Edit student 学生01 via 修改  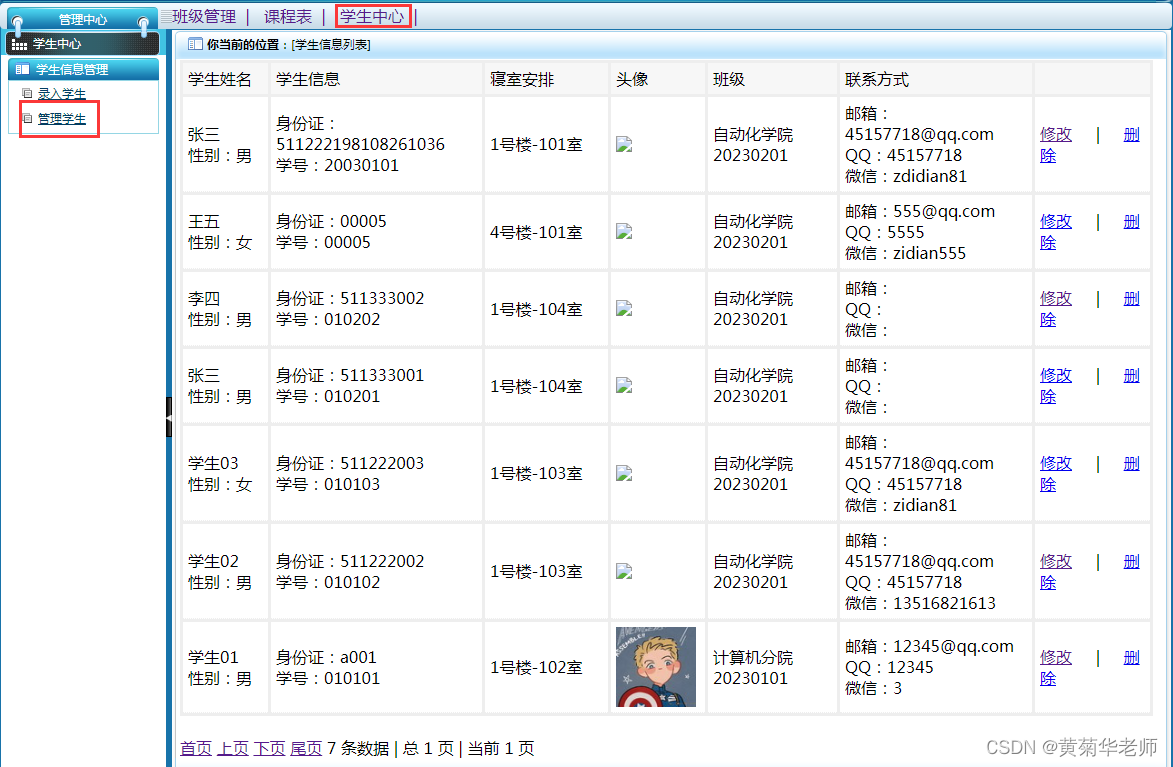coord(1056,658)
